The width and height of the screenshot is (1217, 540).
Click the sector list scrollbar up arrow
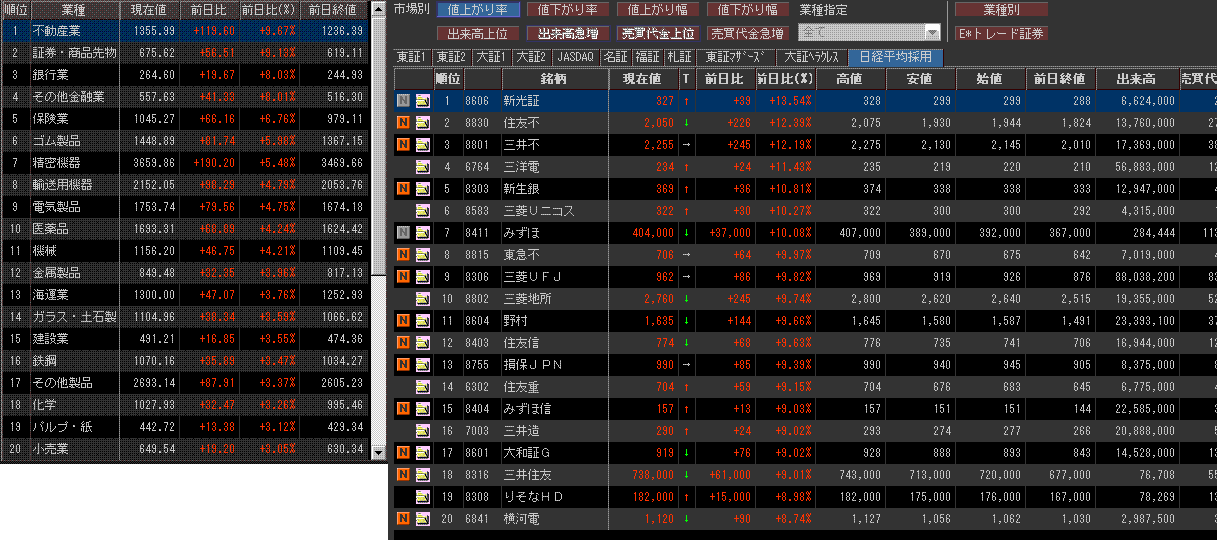point(378,8)
